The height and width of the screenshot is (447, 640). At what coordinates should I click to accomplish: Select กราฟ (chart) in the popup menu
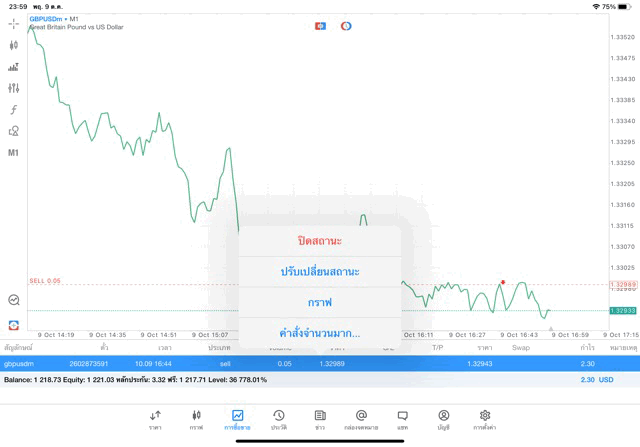pyautogui.click(x=320, y=302)
